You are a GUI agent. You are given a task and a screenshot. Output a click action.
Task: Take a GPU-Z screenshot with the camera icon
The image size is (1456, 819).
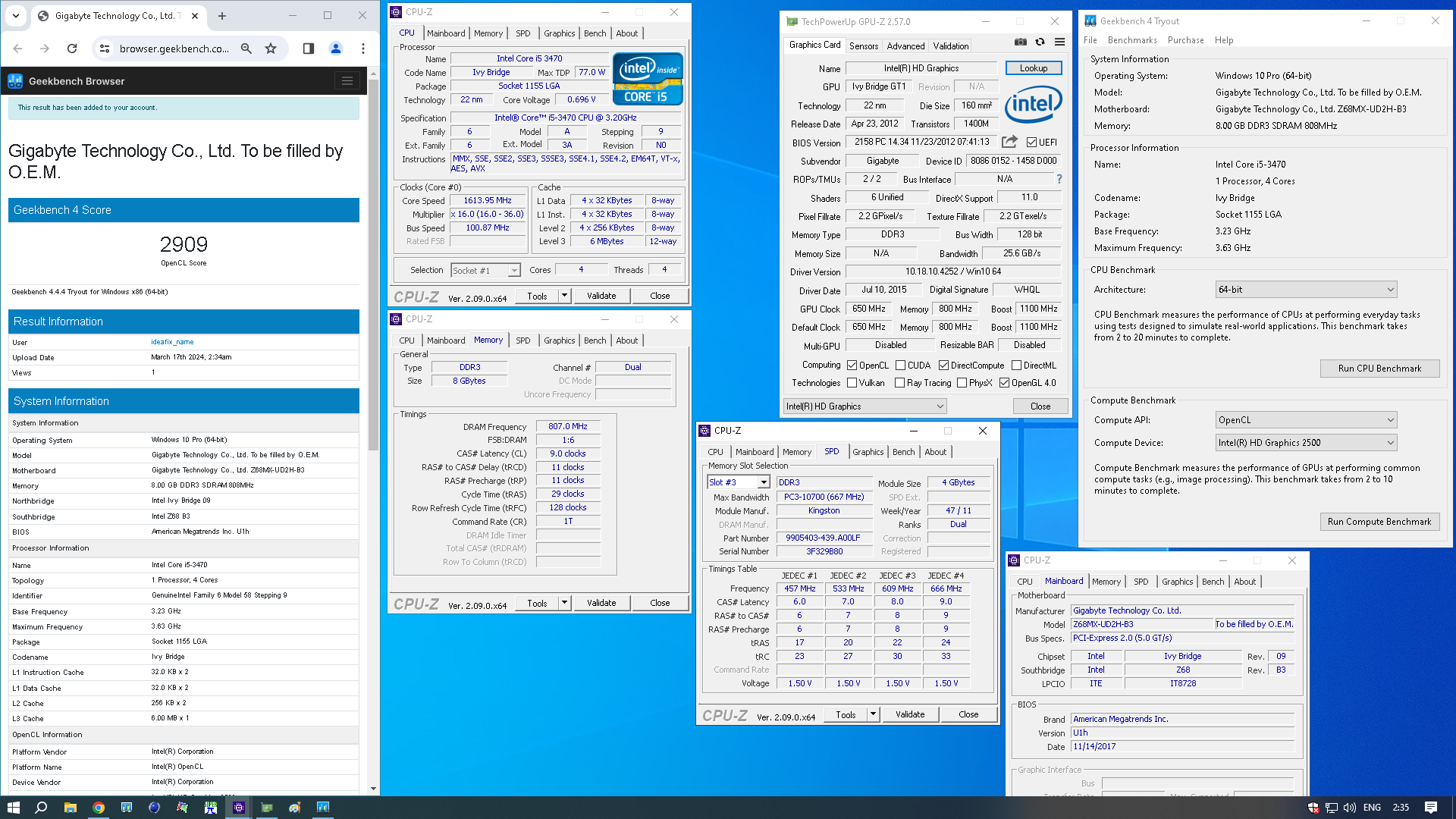1021,42
